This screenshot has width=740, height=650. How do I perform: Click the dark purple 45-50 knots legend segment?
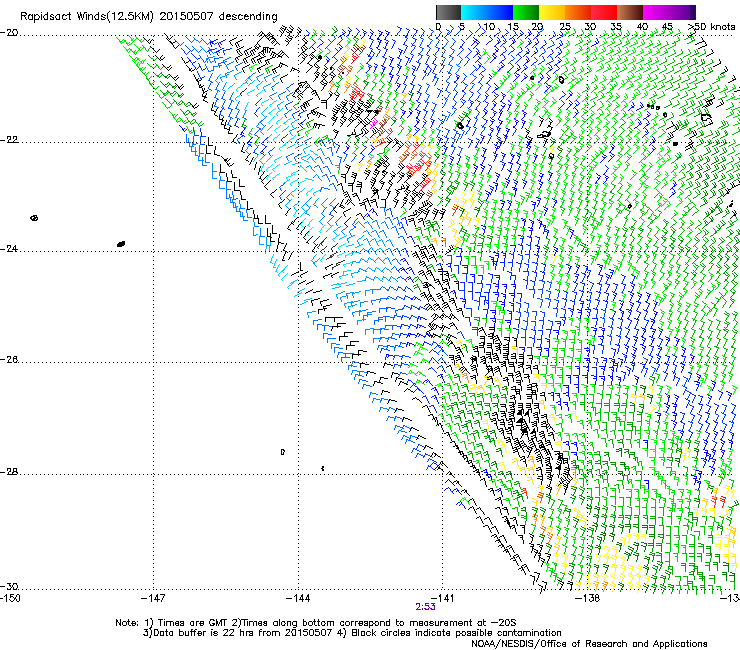click(x=682, y=12)
